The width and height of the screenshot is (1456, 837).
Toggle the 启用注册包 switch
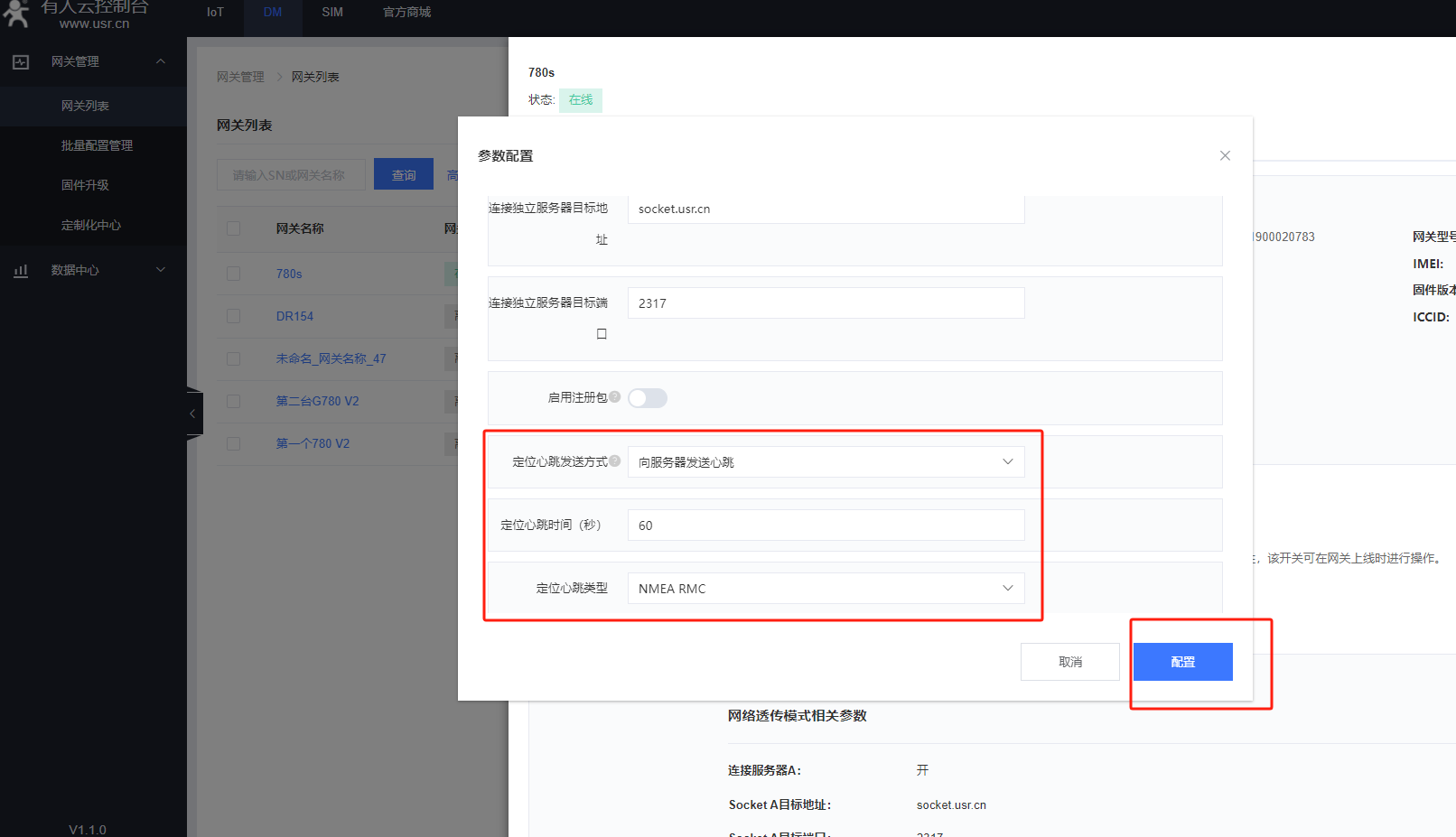pos(648,398)
